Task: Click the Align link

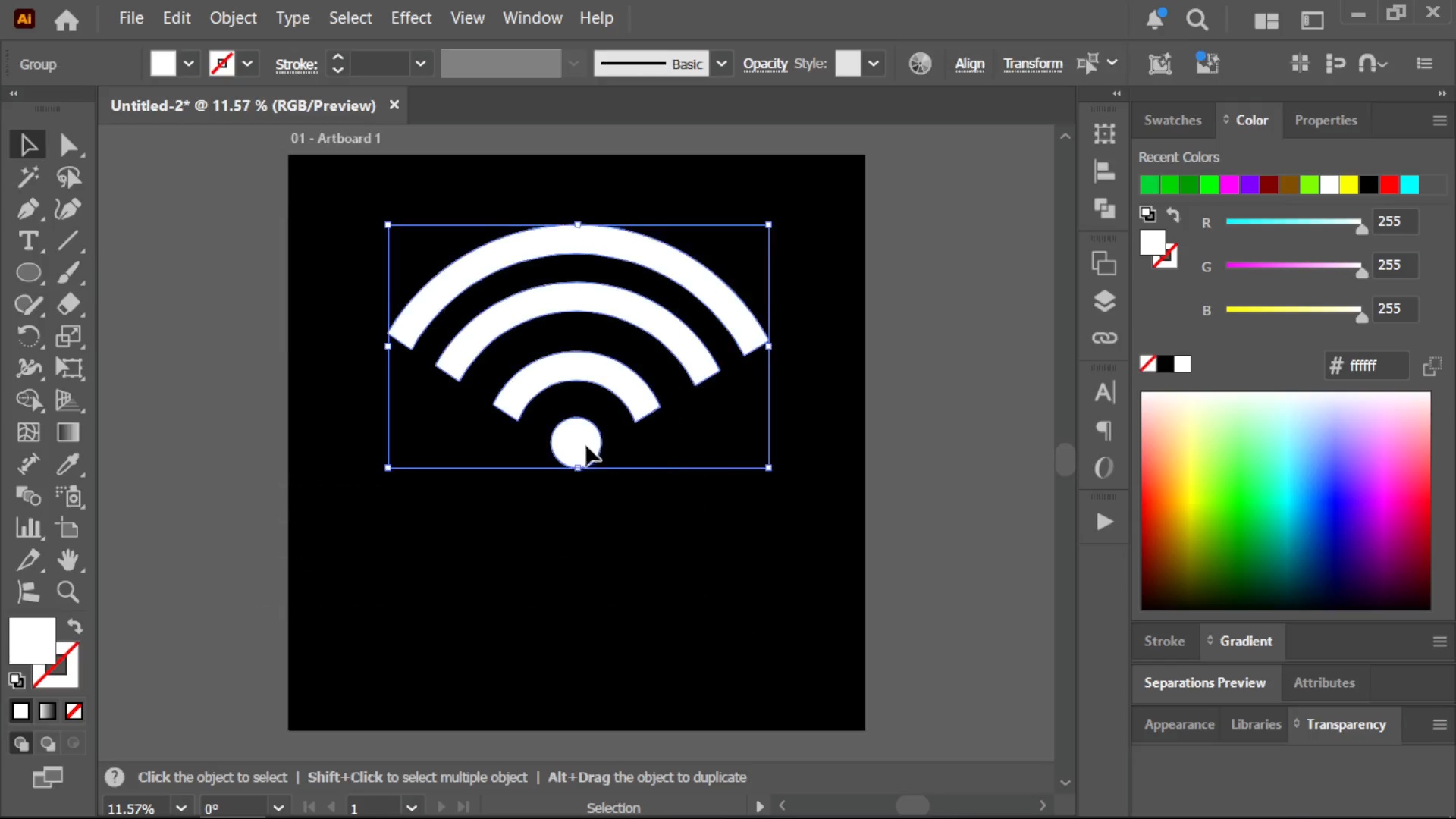Action: tap(969, 64)
